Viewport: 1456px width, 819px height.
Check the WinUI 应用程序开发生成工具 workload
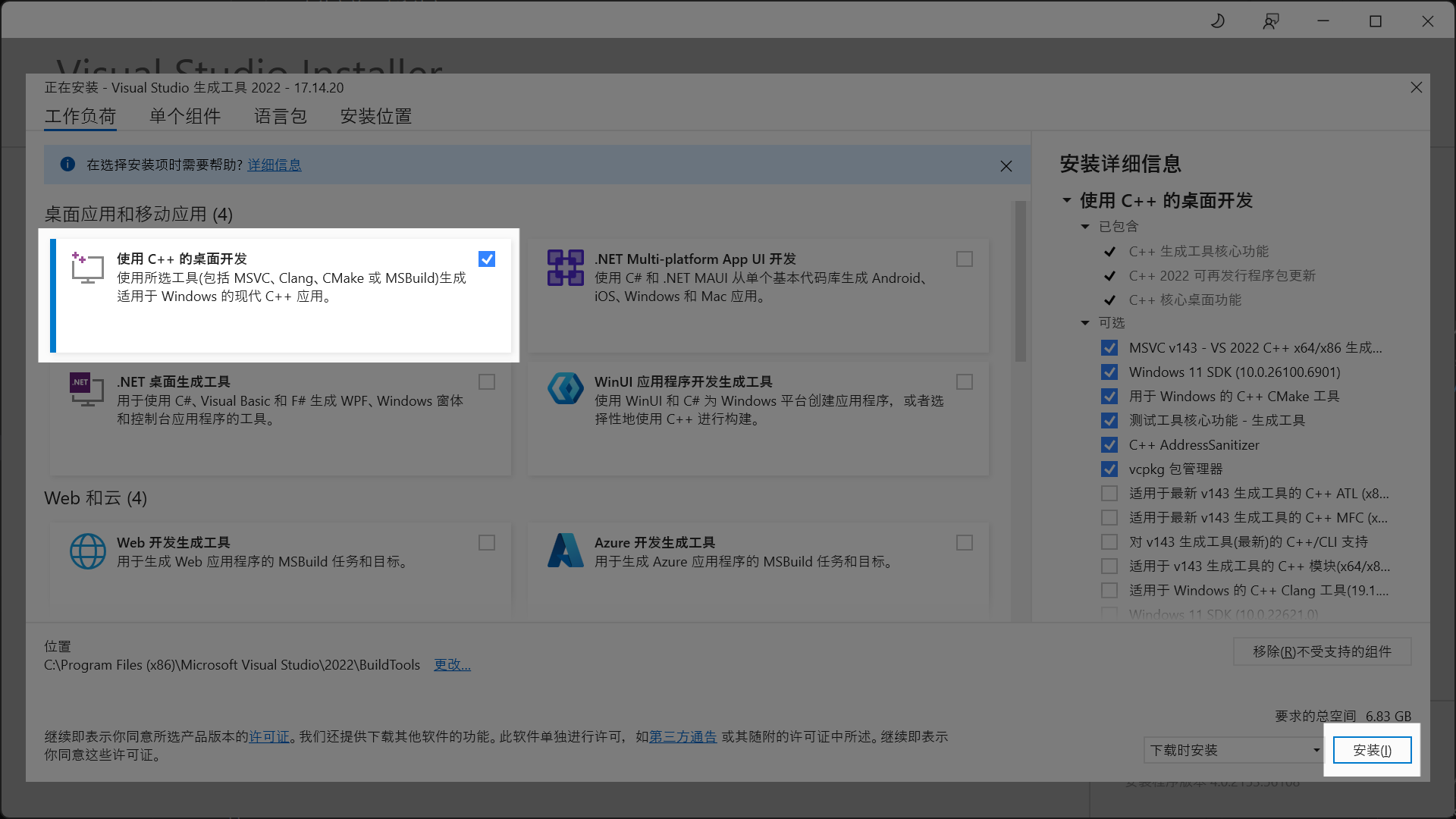[x=965, y=382]
